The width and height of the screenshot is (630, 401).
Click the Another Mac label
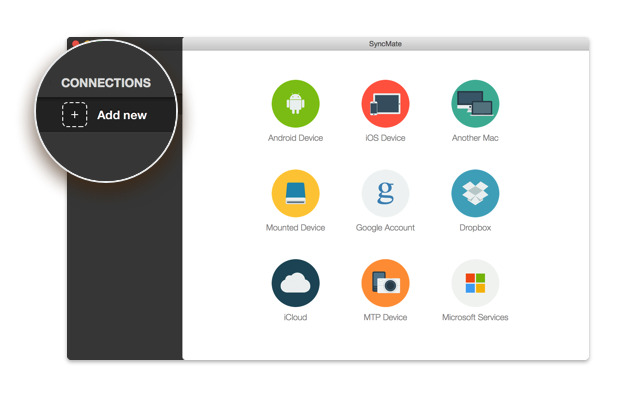pos(475,138)
